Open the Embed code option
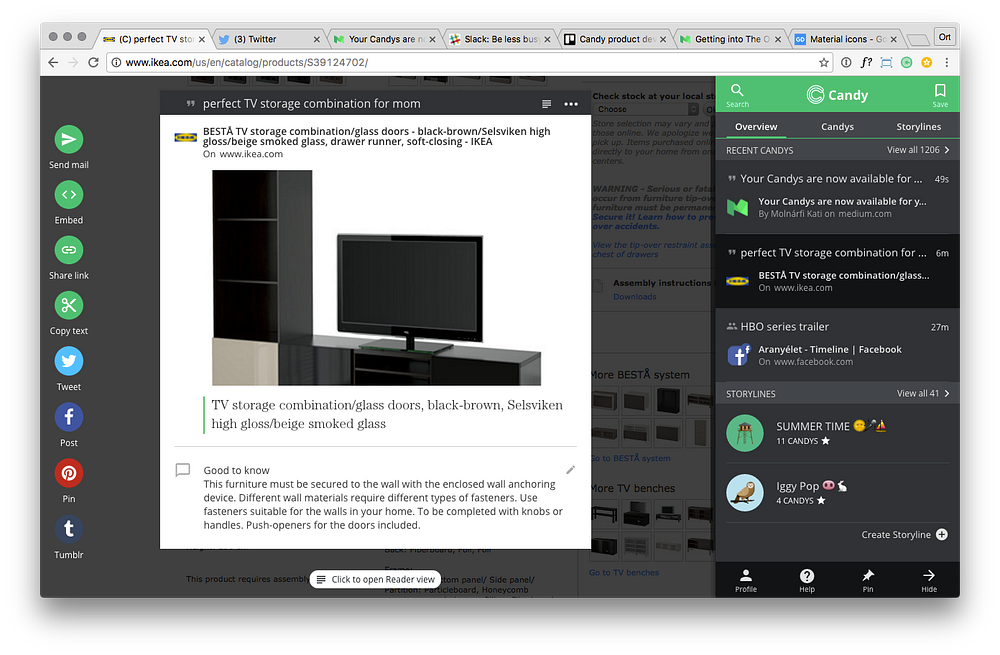The width and height of the screenshot is (1000, 655). pos(69,195)
